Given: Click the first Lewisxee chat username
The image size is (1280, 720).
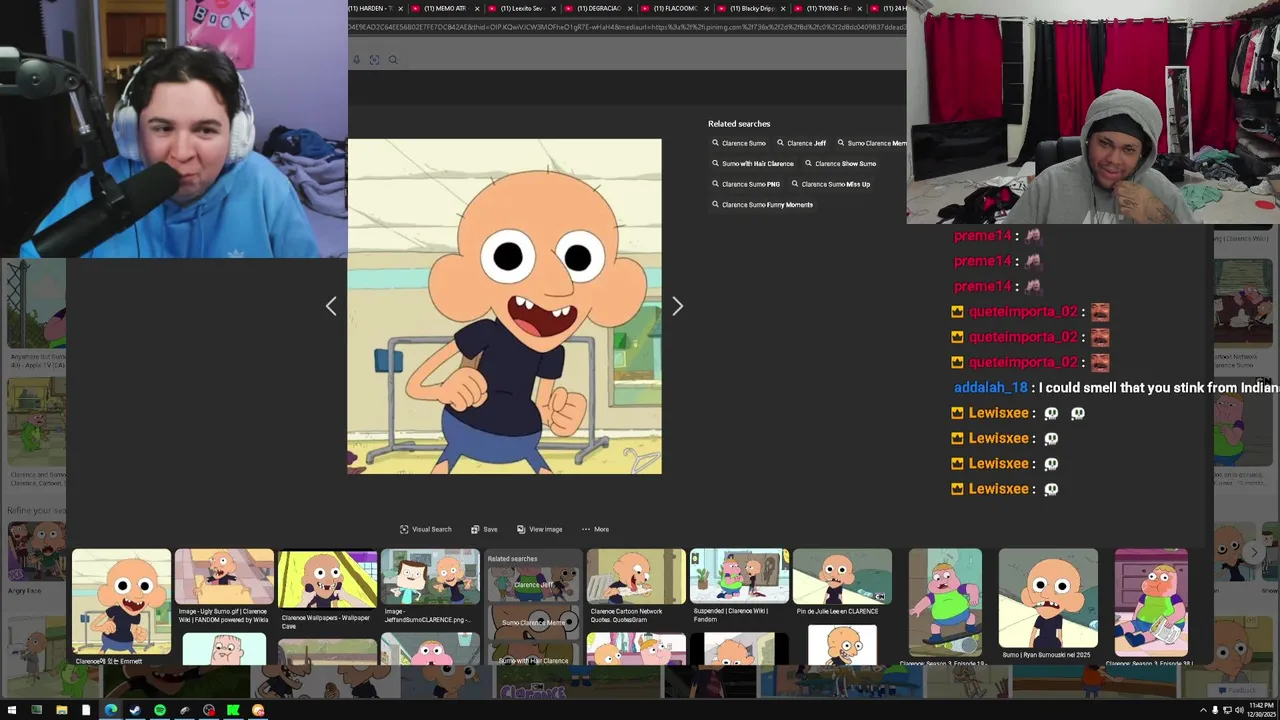Looking at the screenshot, I should [998, 413].
